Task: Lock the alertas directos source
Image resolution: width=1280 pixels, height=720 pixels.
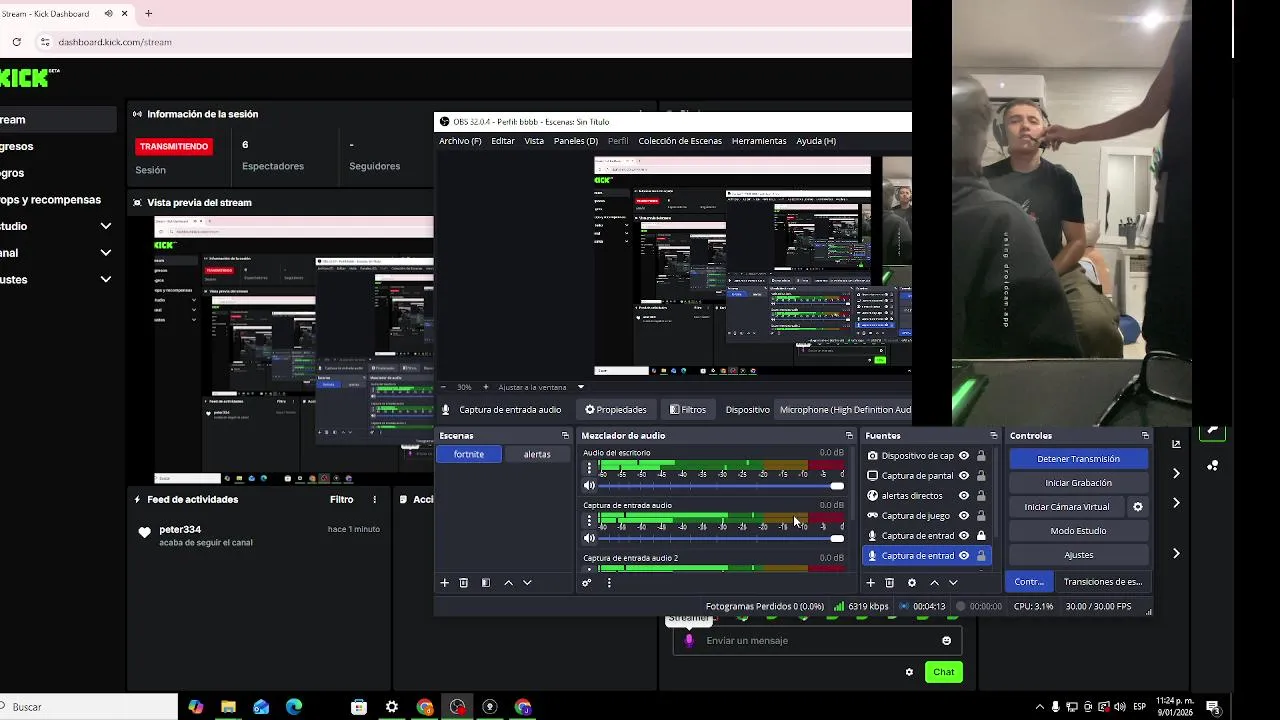Action: point(981,496)
